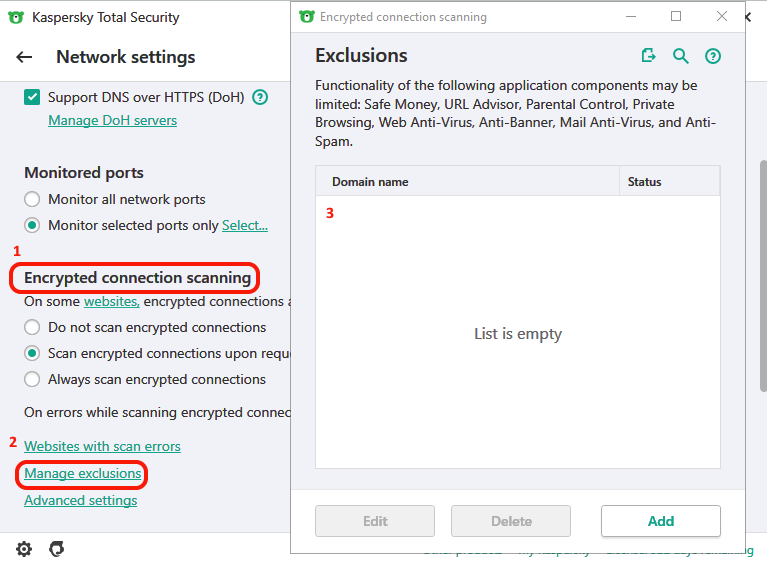Sort by Domain name column header
Image resolution: width=767 pixels, height=561 pixels.
pos(370,182)
